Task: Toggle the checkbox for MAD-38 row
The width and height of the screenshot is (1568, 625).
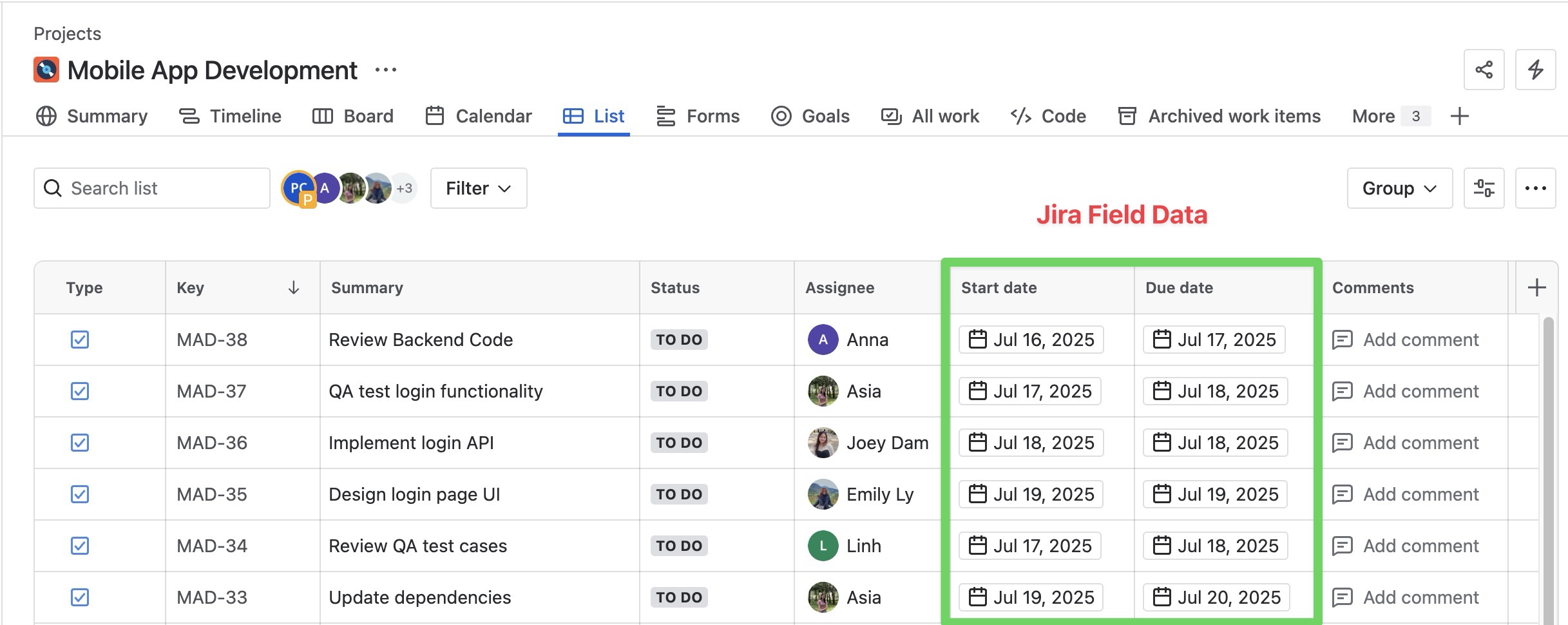Action: (80, 340)
